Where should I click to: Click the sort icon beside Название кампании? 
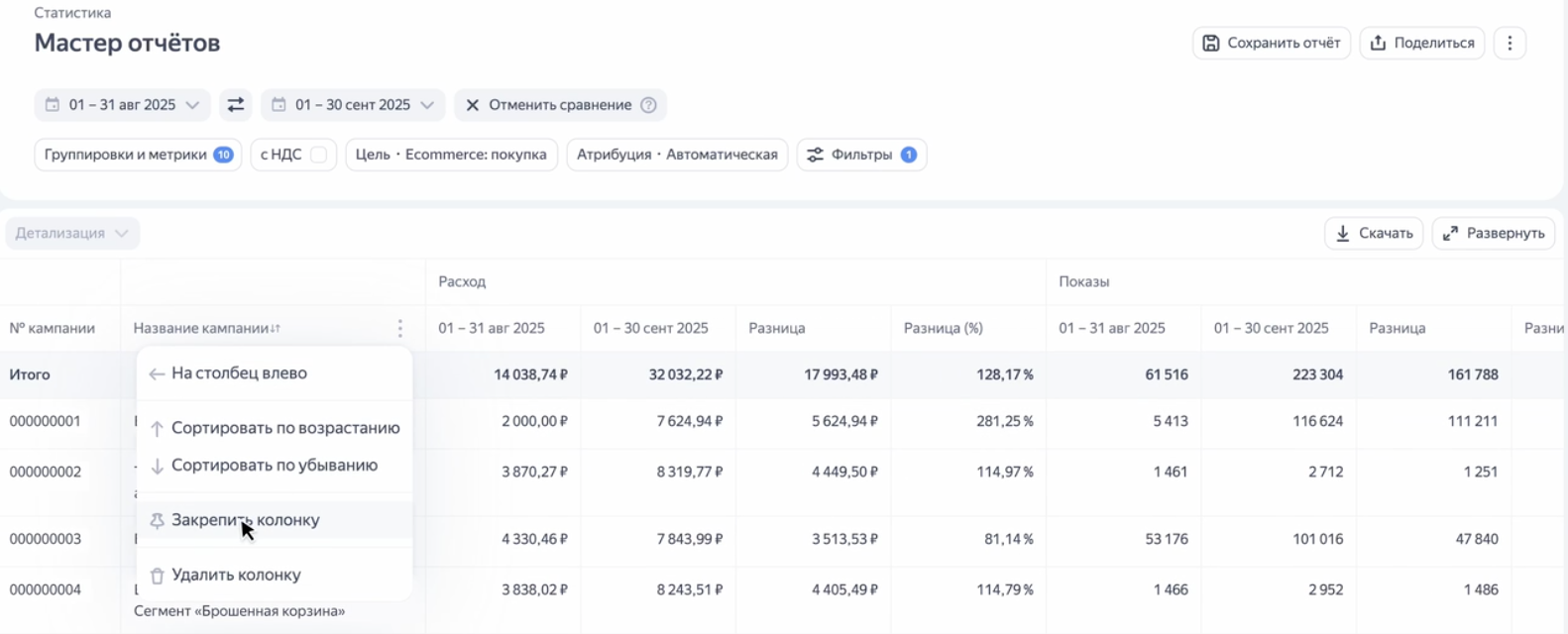276,329
